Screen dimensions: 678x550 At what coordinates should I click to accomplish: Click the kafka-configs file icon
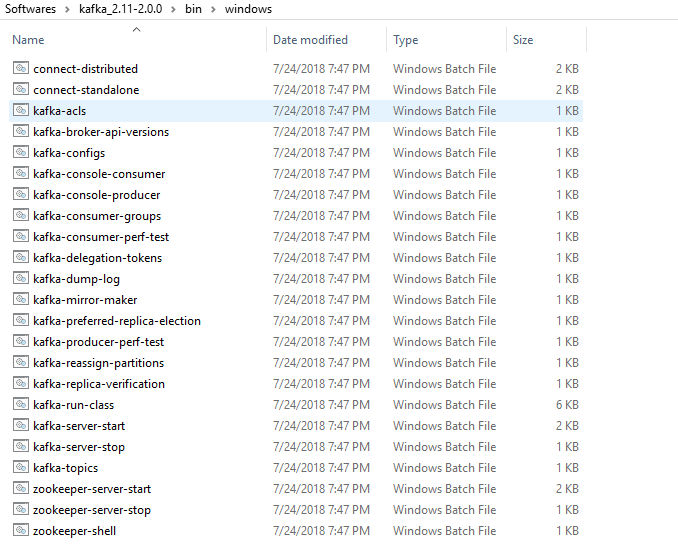click(x=22, y=153)
